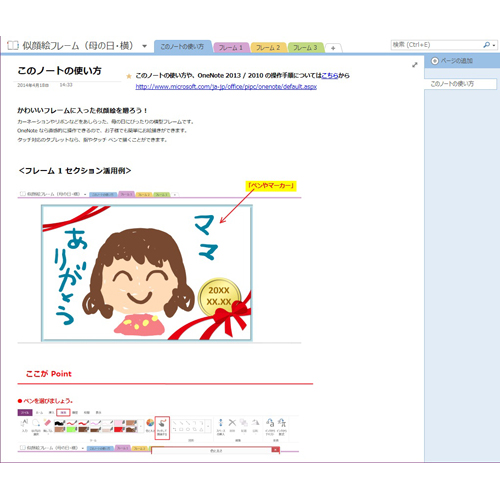The width and height of the screenshot is (500, 500).
Task: Select the このノートの使い方 page in page list
Action: [461, 84]
